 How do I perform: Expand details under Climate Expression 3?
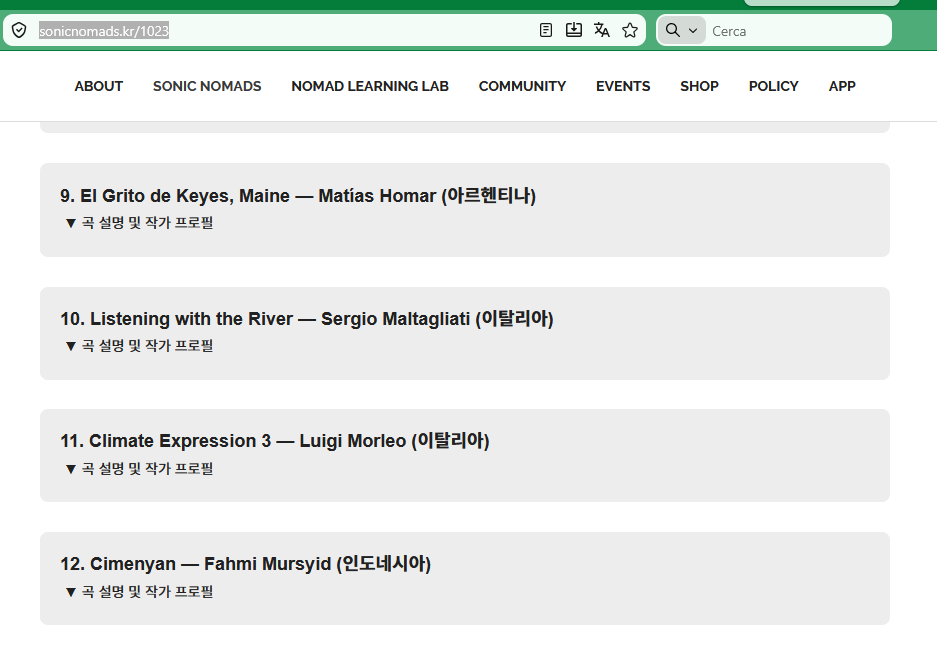point(139,469)
